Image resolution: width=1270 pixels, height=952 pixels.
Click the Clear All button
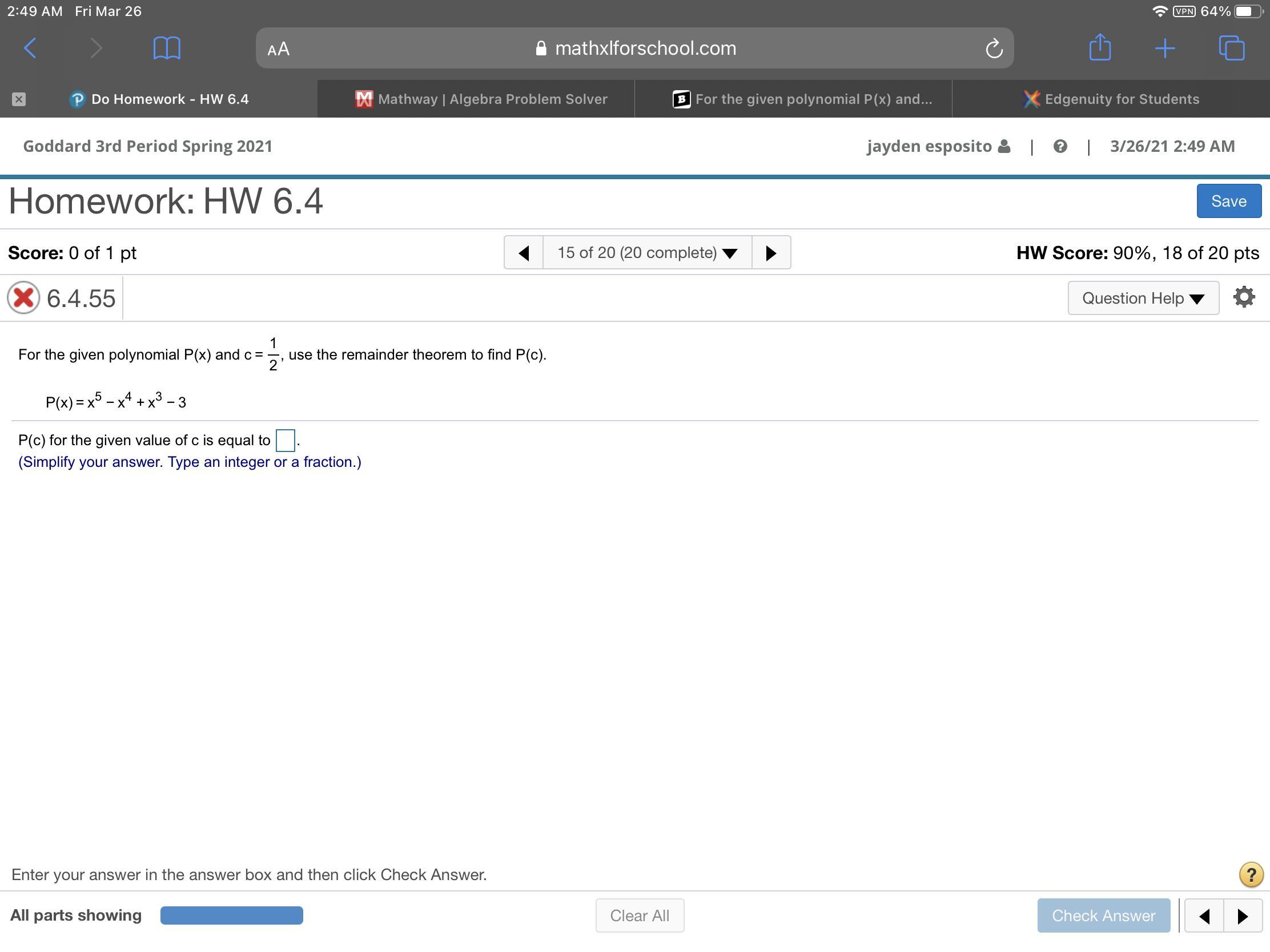639,915
